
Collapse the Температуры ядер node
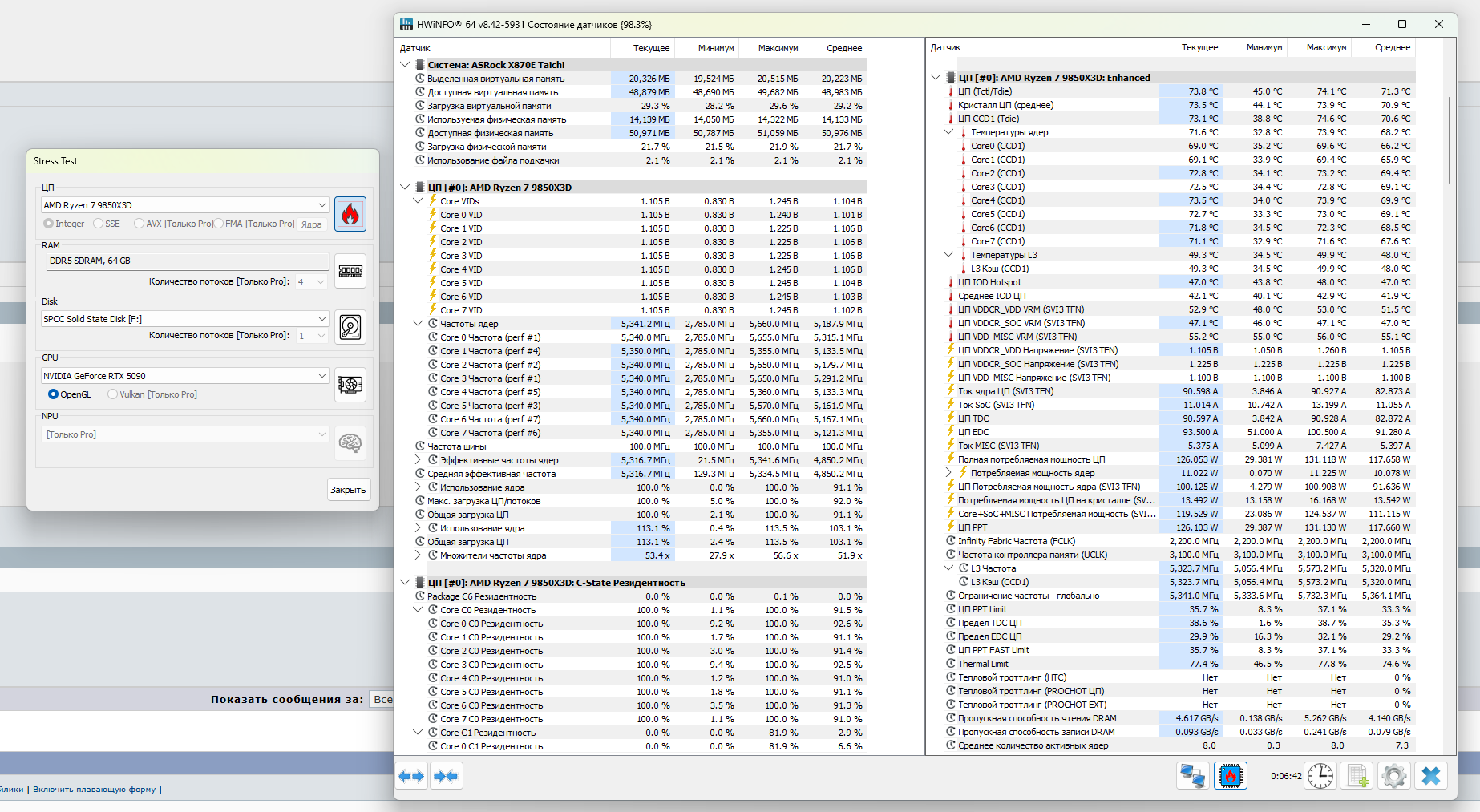pyautogui.click(x=948, y=132)
